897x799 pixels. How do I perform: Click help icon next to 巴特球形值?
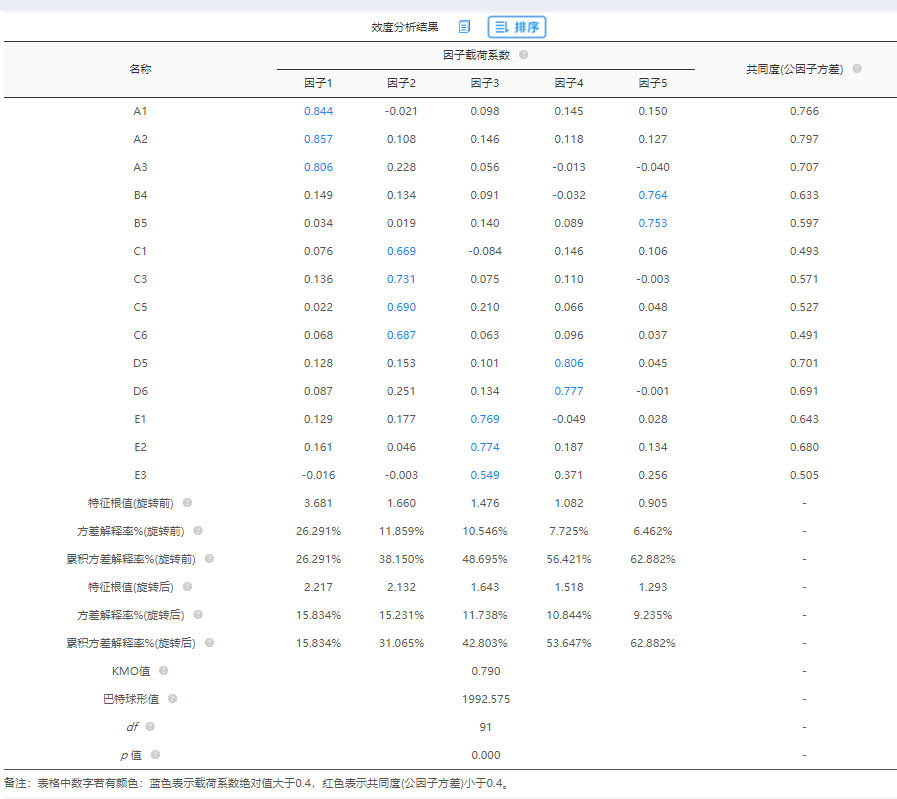[x=172, y=699]
